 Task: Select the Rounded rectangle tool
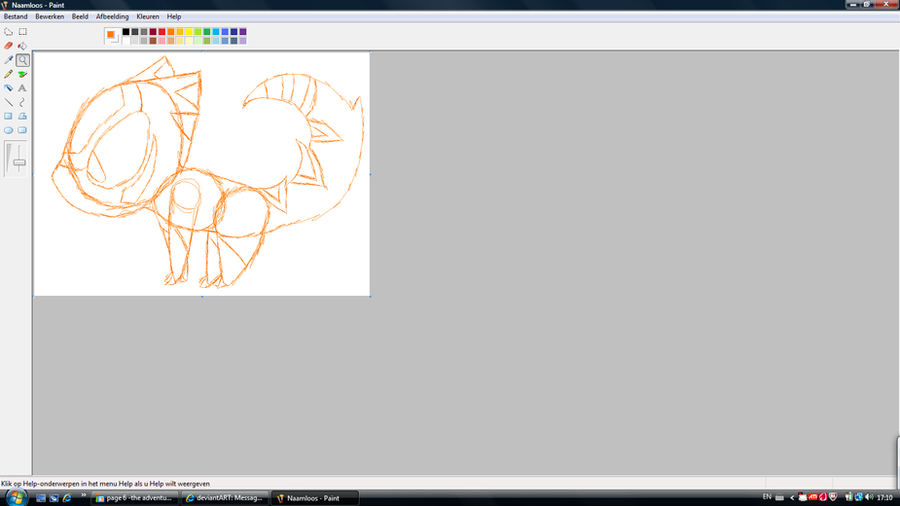[x=22, y=130]
